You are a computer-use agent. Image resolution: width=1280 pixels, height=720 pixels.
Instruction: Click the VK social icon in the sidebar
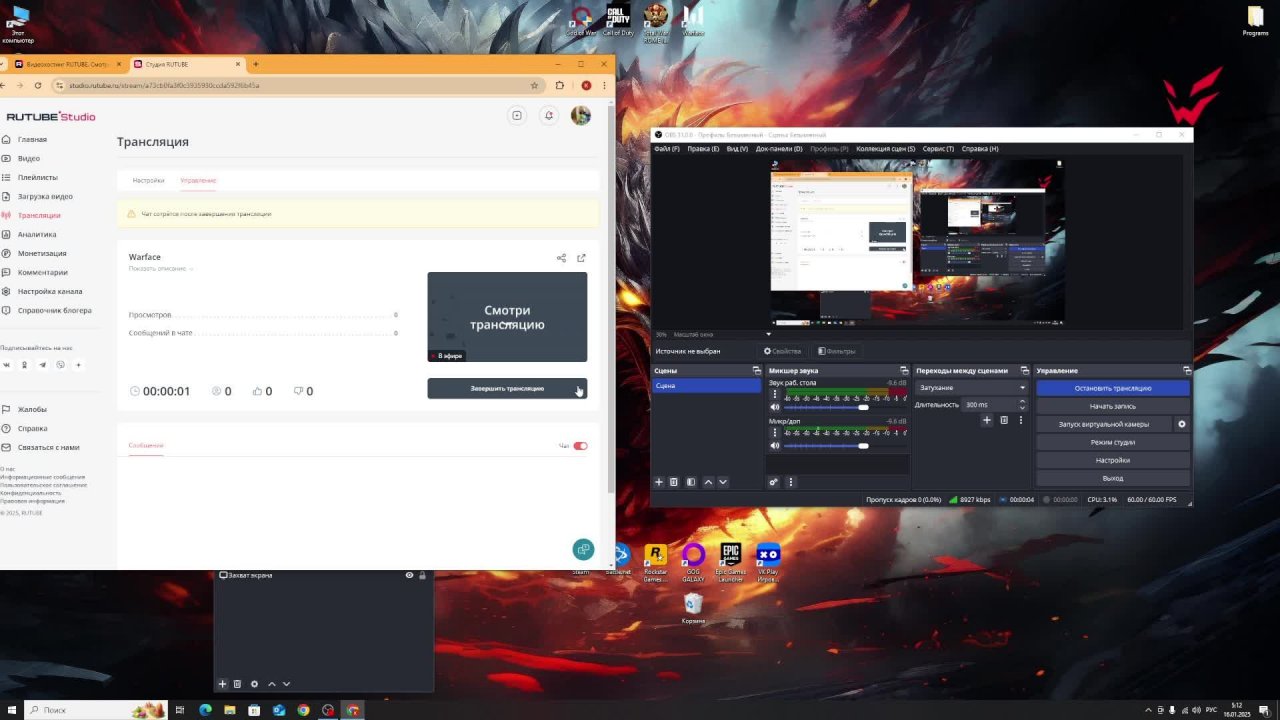(x=6, y=365)
